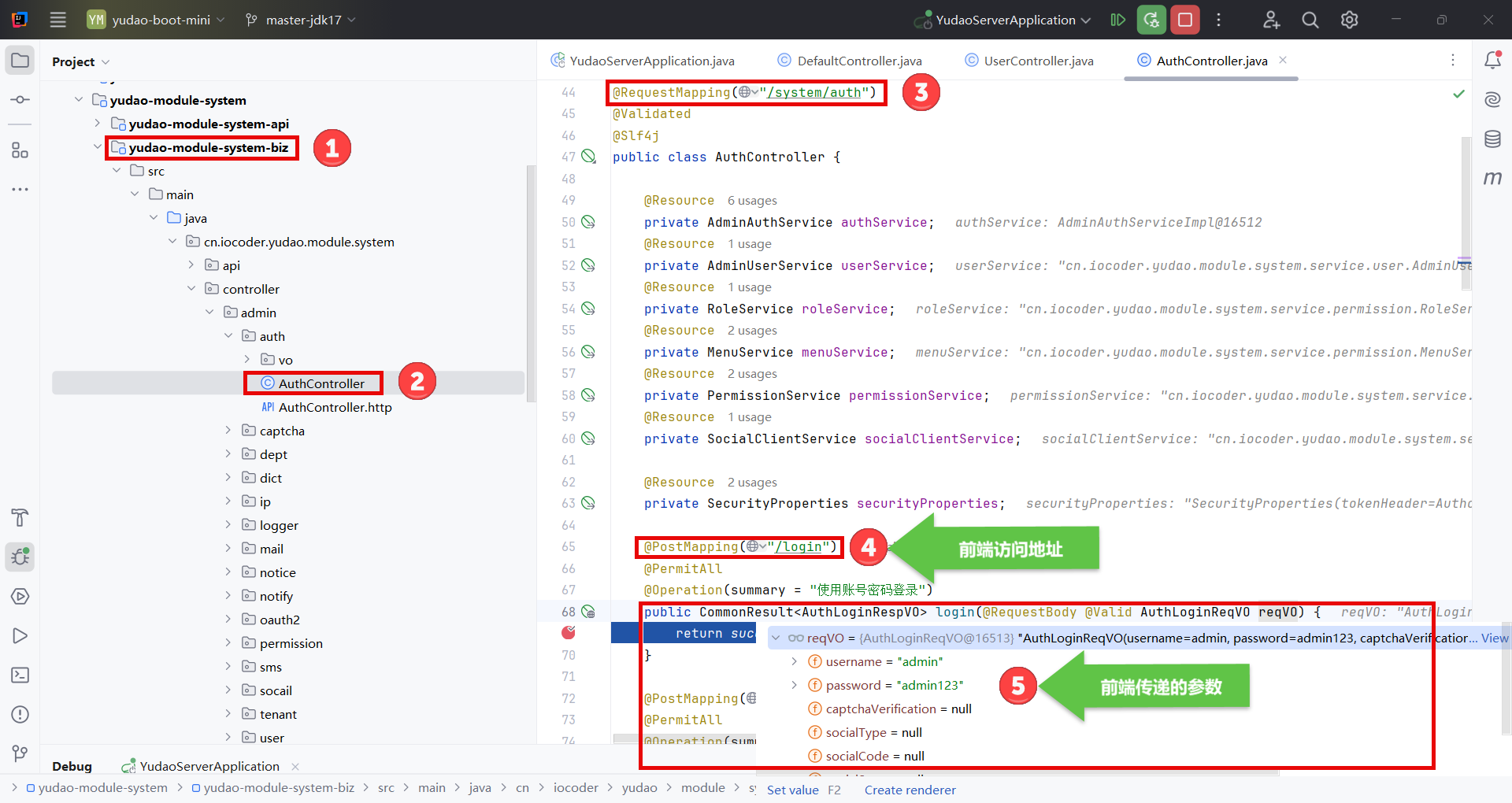
Task: Open the /system/auth URL link
Action: 813,92
